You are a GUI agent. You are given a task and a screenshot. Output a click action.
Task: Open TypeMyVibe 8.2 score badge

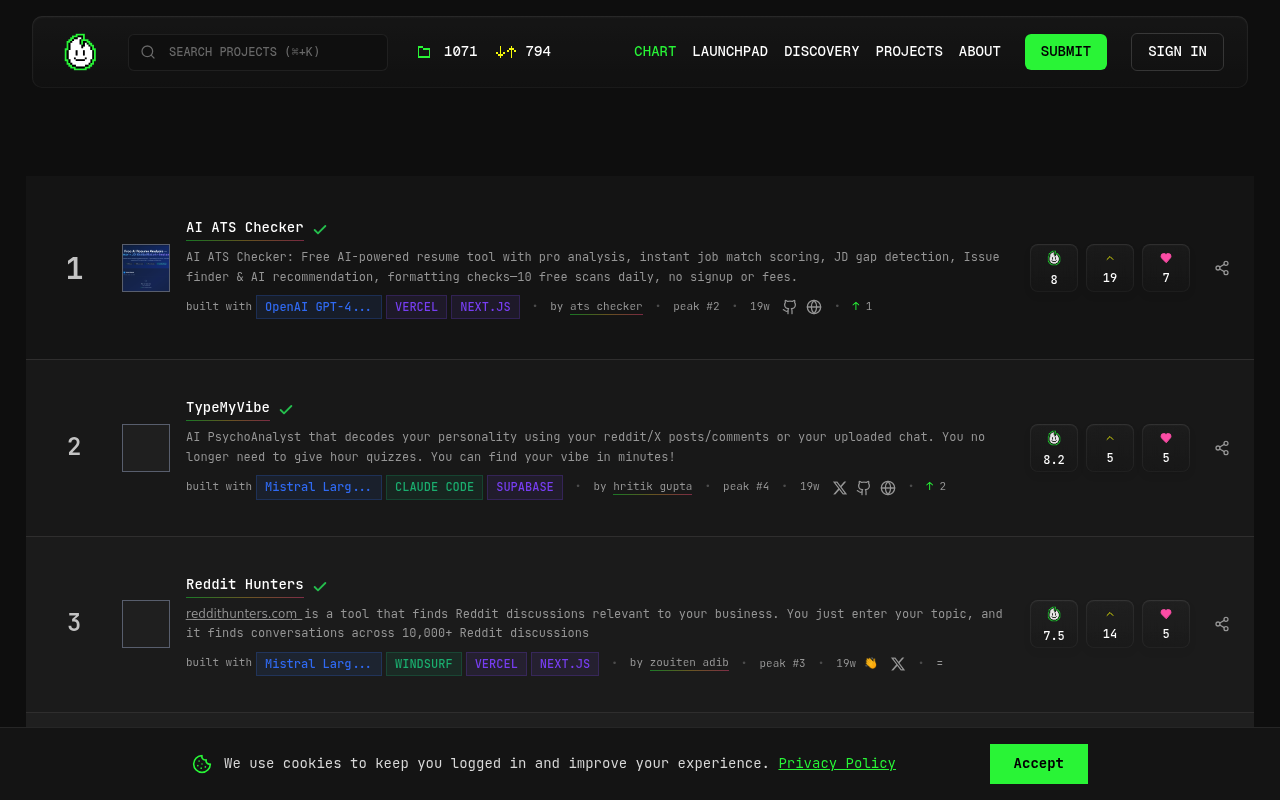click(x=1054, y=448)
